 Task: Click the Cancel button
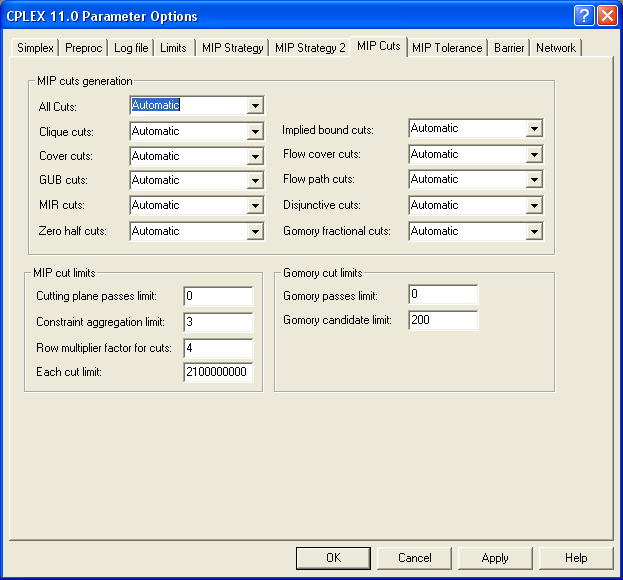[414, 558]
